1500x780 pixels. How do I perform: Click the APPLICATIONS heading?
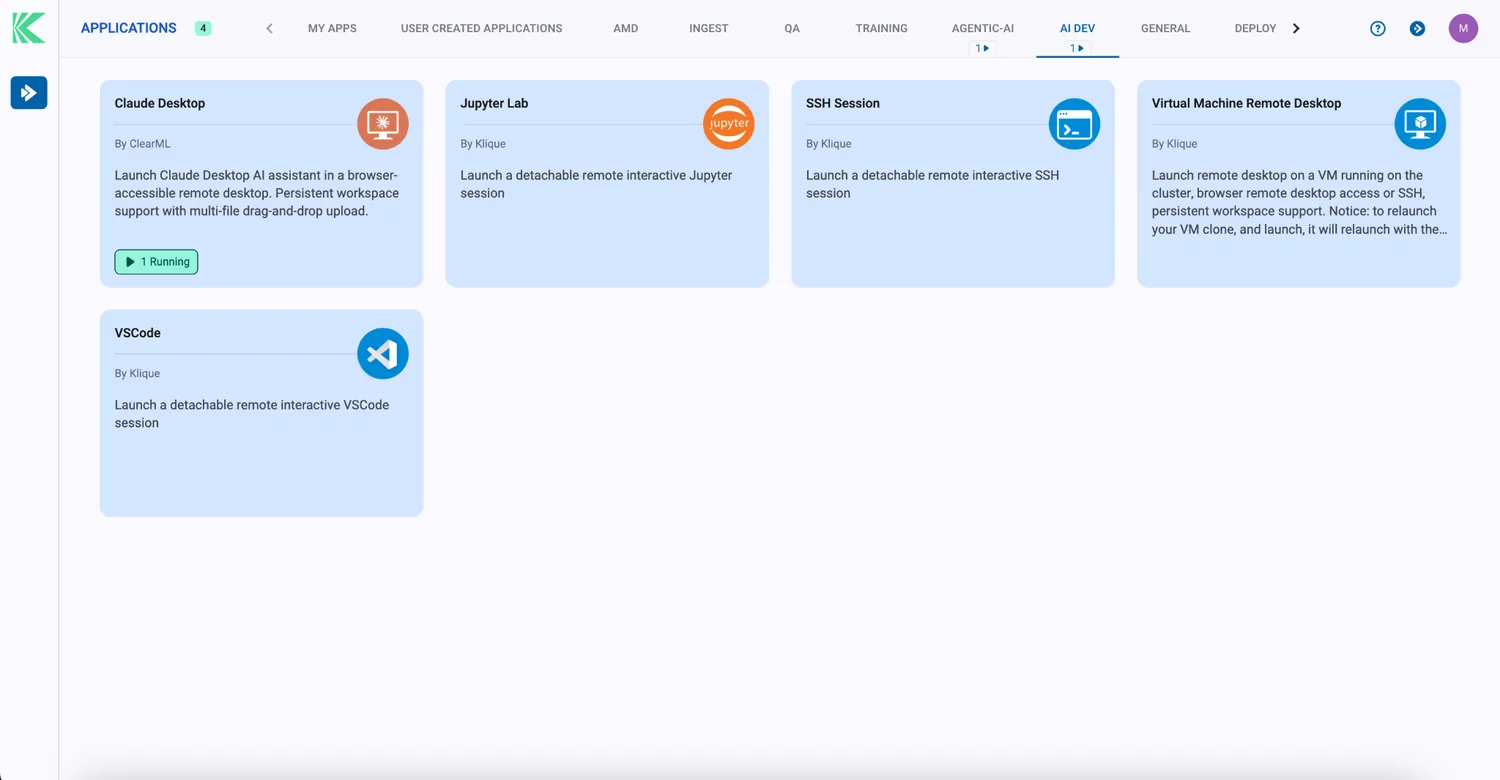129,28
